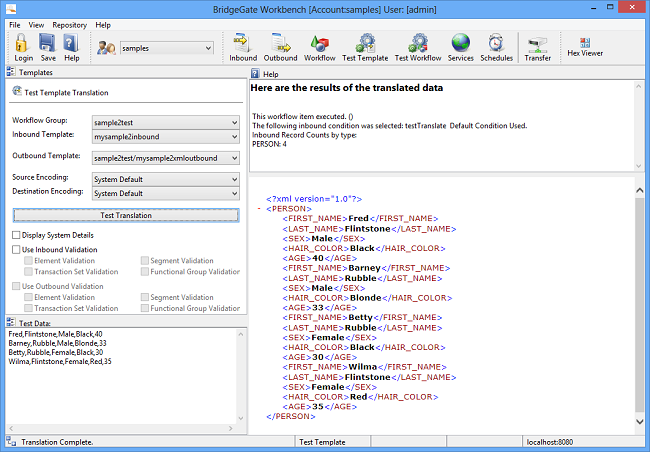Open the Source Encoding dropdown
Viewport: 650px width, 452px height.
coord(234,179)
